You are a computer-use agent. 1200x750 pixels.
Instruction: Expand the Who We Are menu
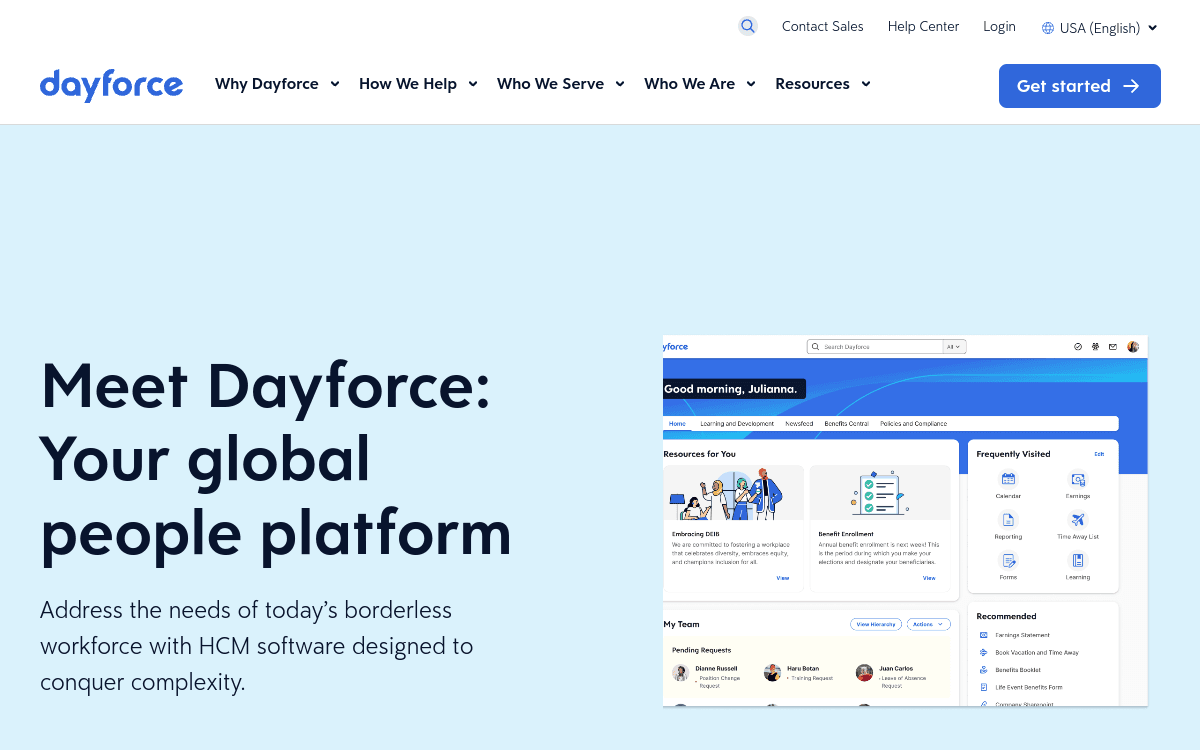point(700,84)
